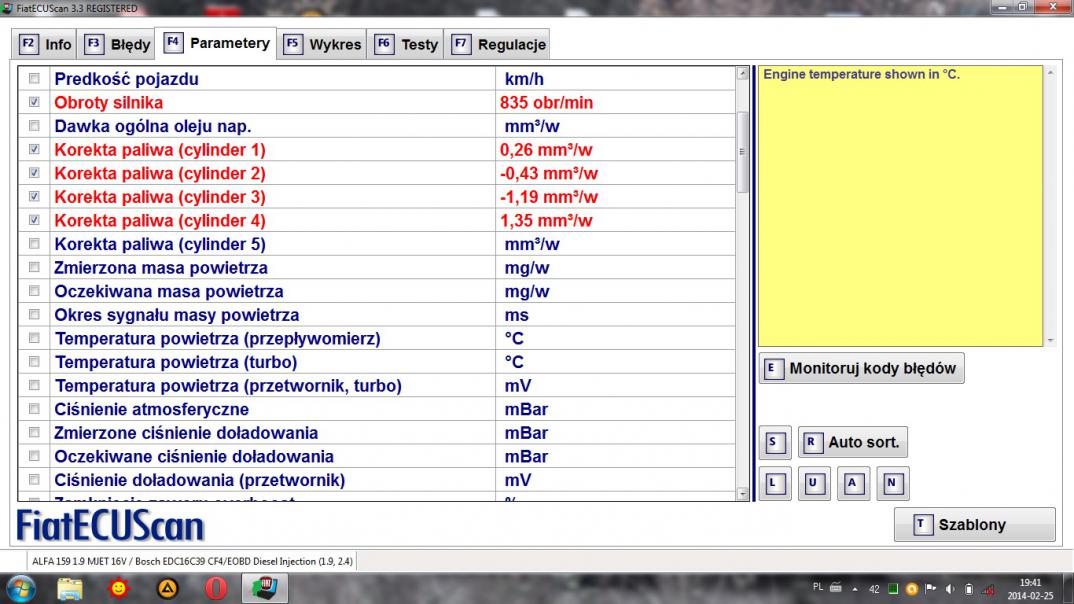Check the Ciśnienie atmosferyczne parameter box
The height and width of the screenshot is (604, 1074).
point(35,409)
